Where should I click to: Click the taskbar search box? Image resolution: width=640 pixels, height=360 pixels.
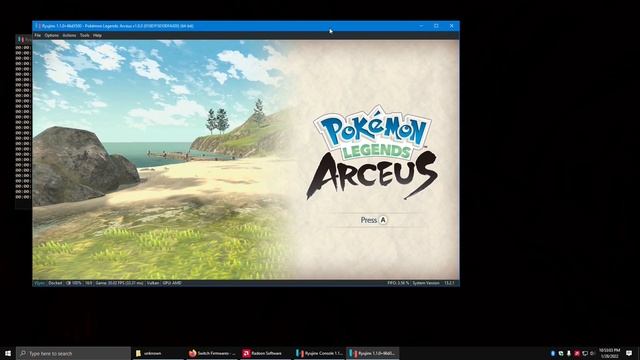[73, 353]
